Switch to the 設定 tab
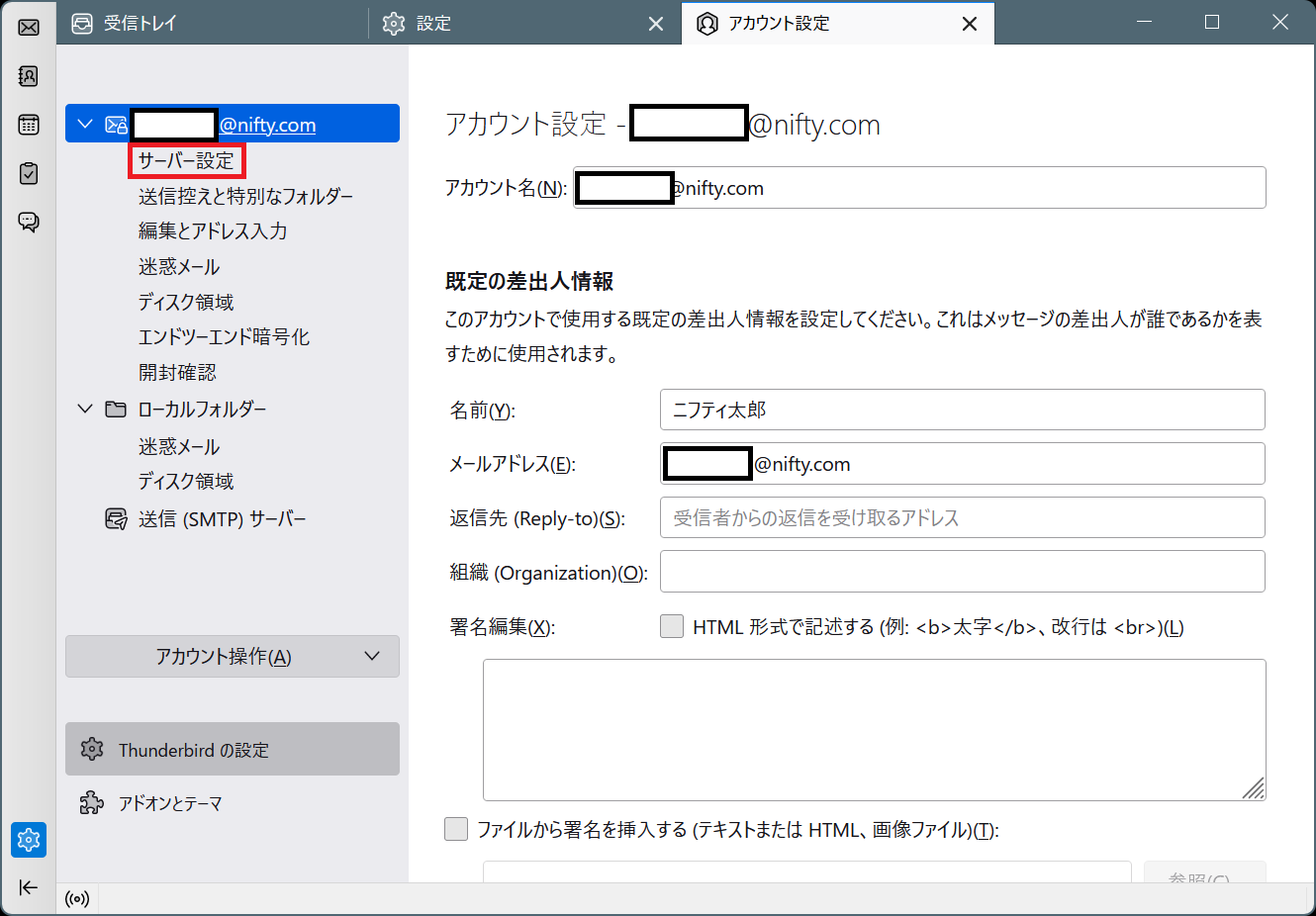This screenshot has height=916, width=1316. pyautogui.click(x=433, y=24)
